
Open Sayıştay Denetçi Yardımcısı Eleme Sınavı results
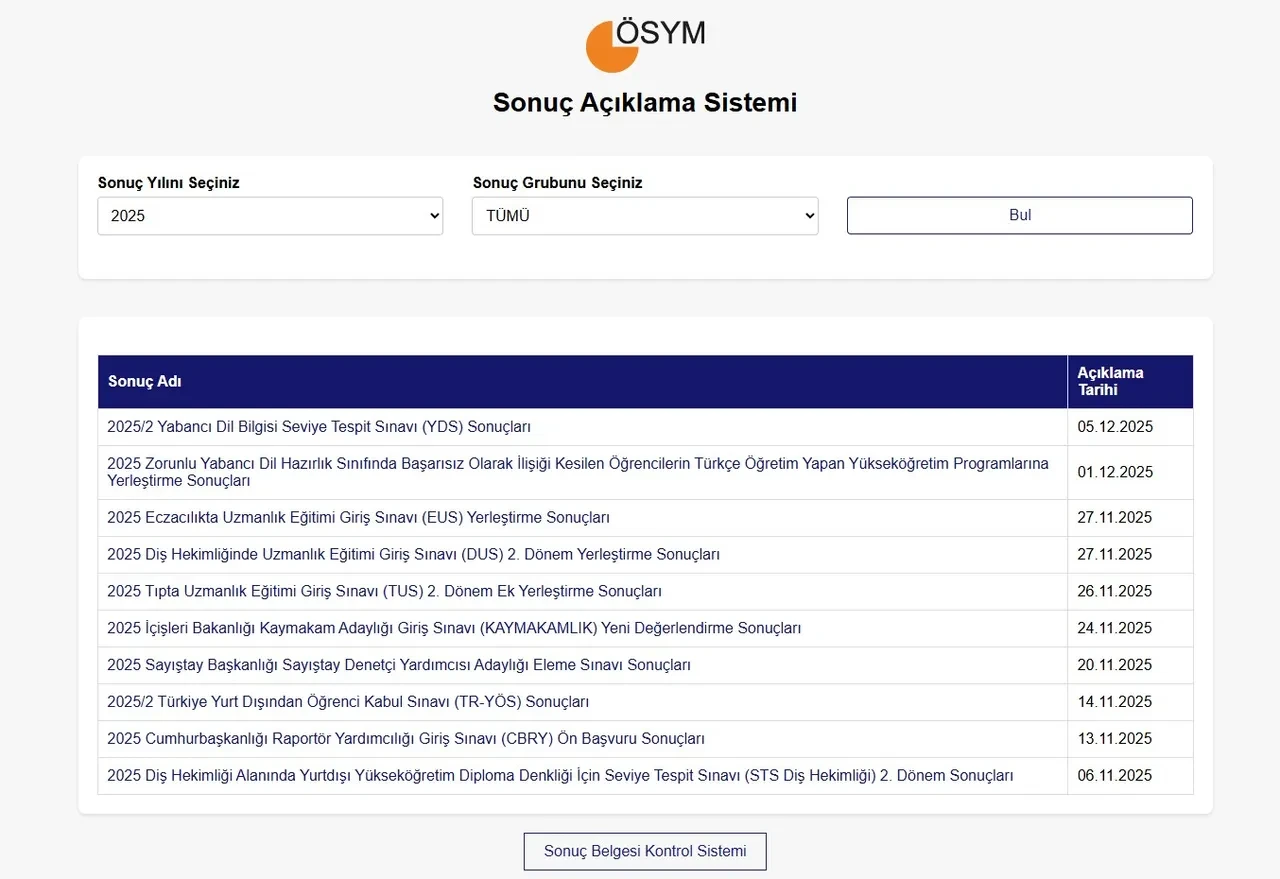tap(399, 666)
